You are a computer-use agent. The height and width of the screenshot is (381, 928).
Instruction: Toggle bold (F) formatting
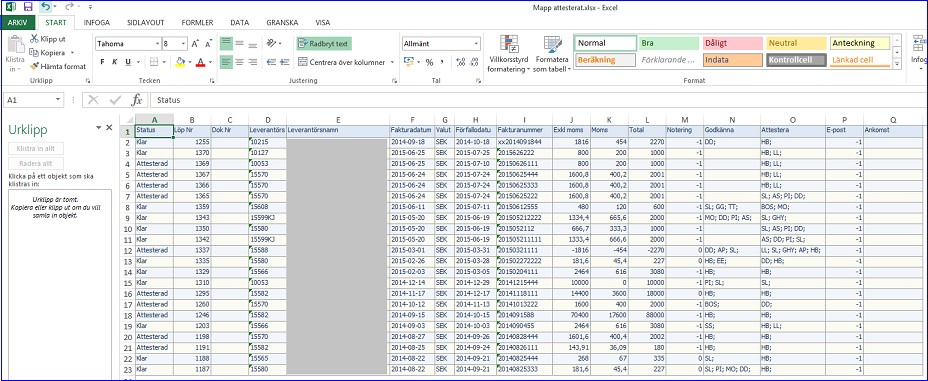[102, 62]
